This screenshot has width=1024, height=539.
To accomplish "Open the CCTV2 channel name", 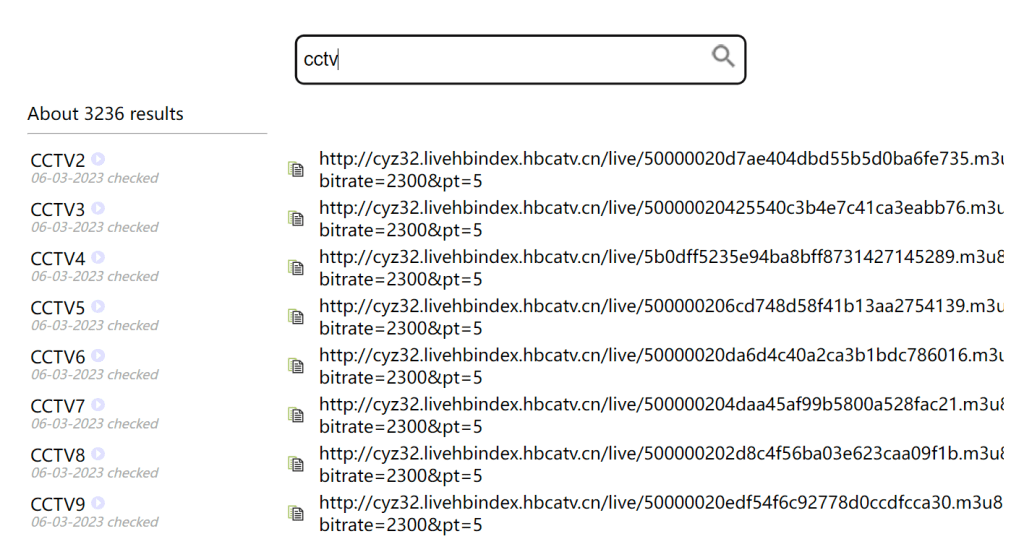I will tap(57, 160).
